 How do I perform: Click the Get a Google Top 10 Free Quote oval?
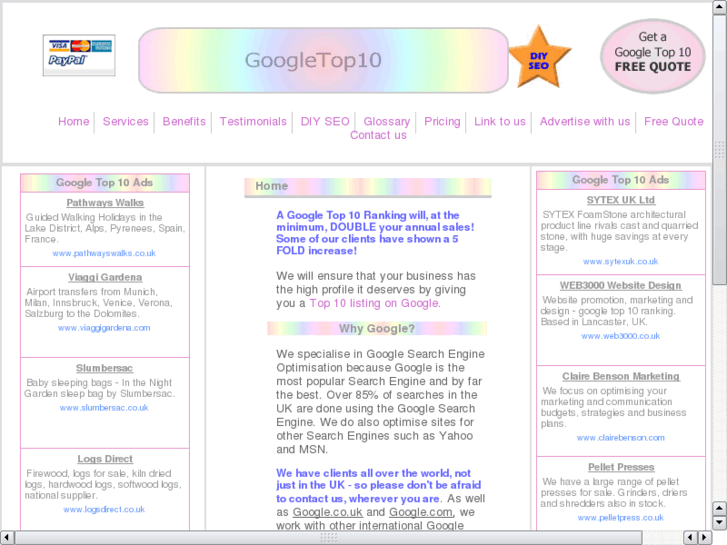point(652,56)
